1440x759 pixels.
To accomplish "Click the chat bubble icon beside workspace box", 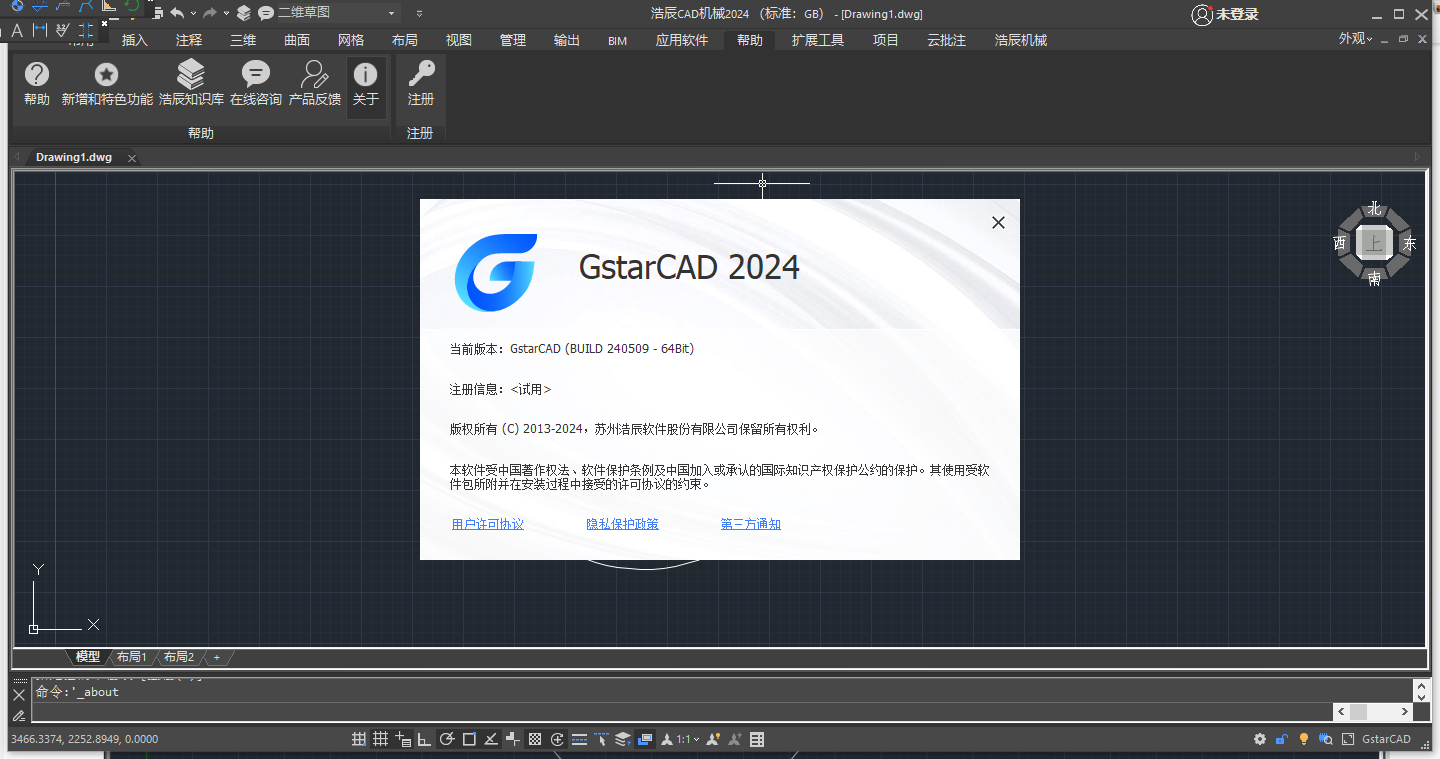I will pos(265,13).
